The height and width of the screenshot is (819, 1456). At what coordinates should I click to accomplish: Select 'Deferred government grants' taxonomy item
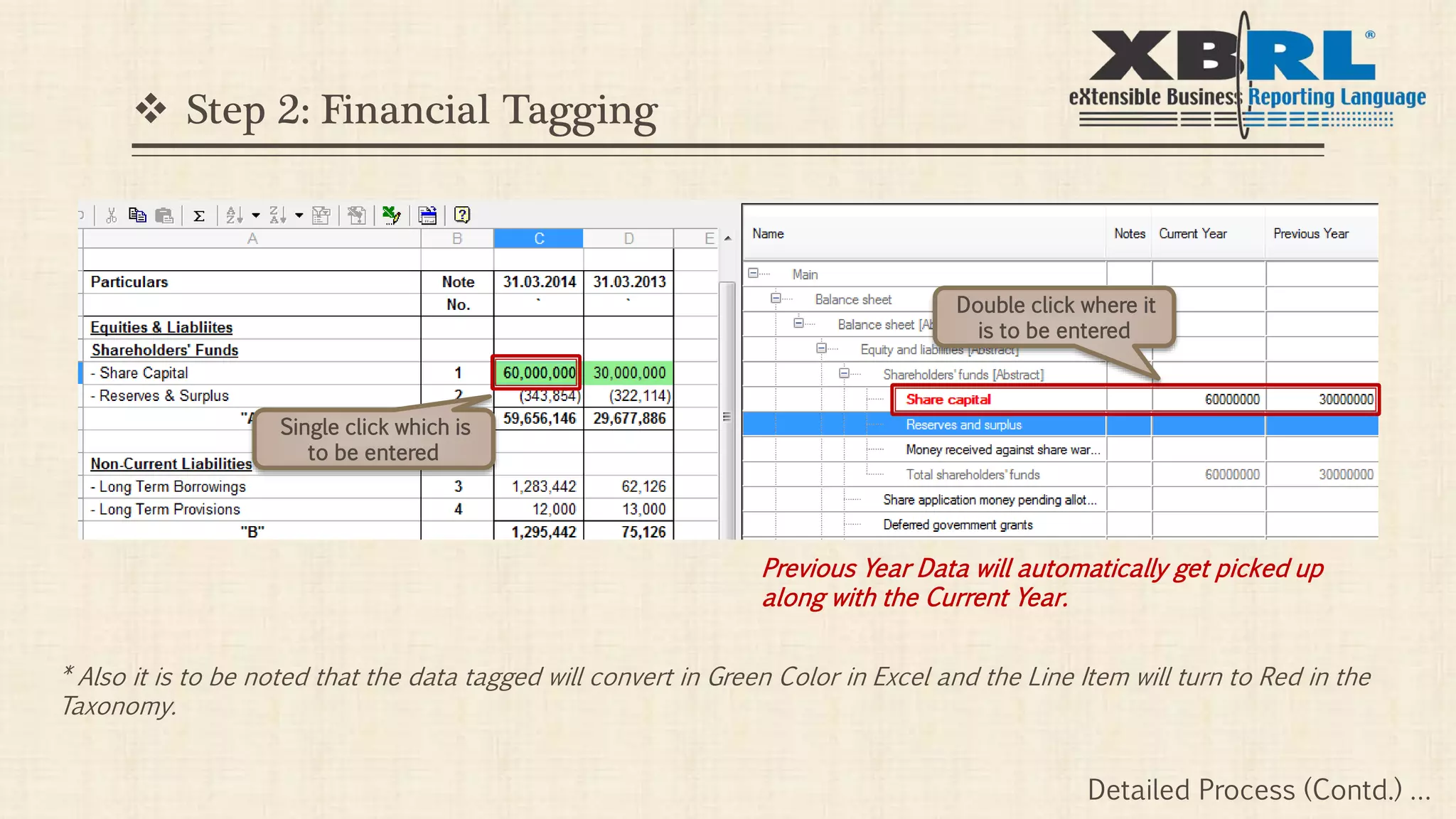[x=958, y=525]
